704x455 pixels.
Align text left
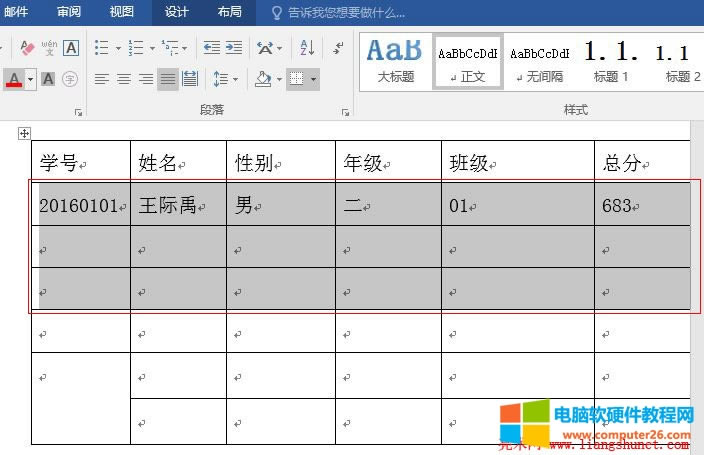101,80
